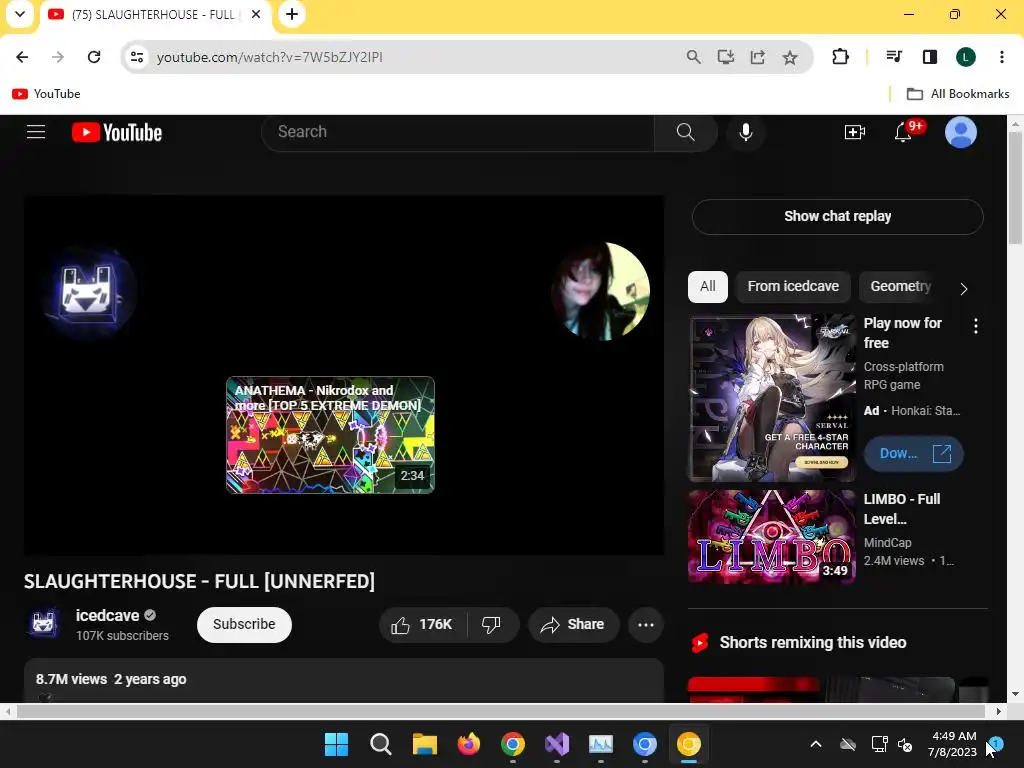Click the vertical page scrollbar thumb

[1014, 187]
